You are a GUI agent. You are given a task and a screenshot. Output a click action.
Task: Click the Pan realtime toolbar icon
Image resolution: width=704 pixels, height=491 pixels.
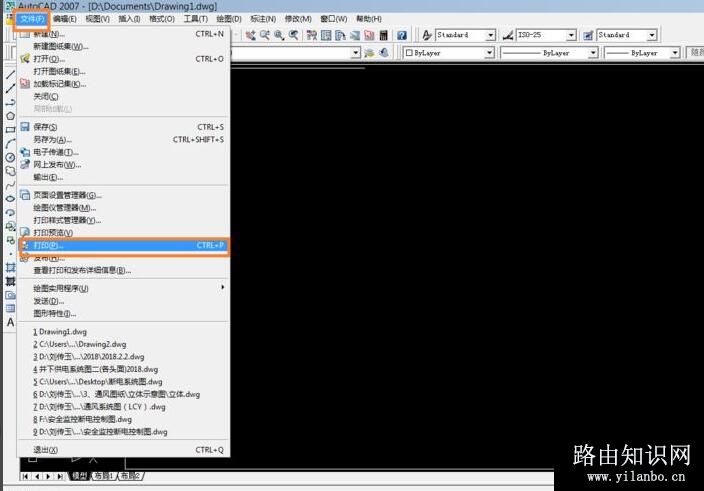click(x=251, y=35)
